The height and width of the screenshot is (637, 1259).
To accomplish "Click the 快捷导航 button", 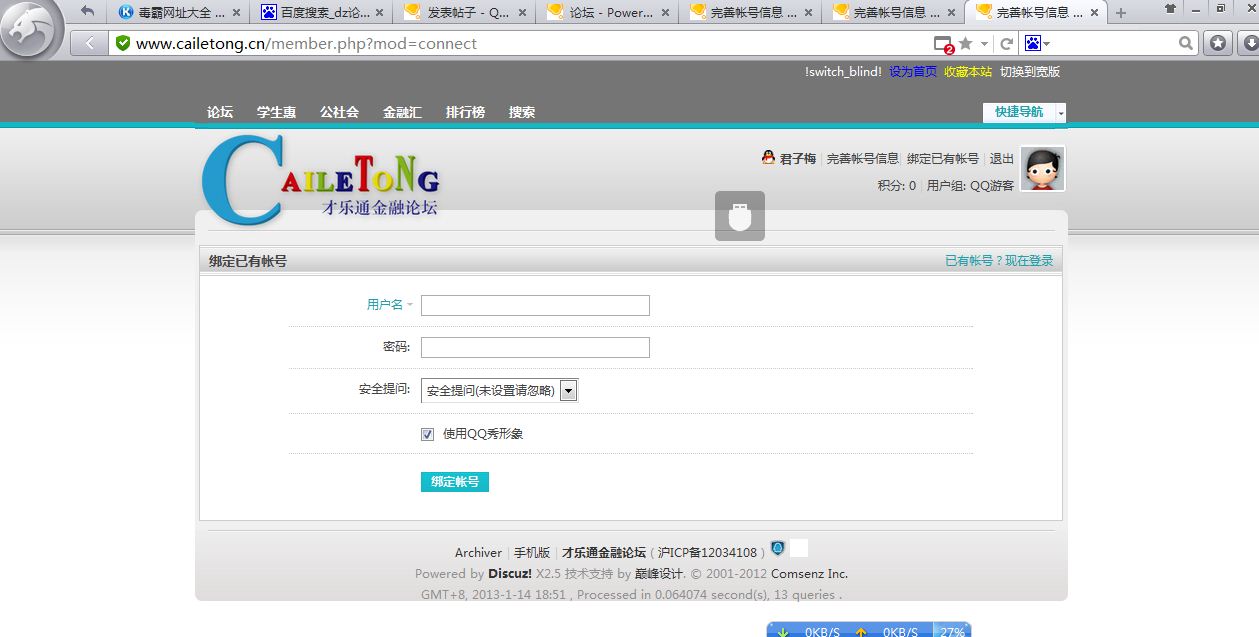I will tap(1019, 112).
